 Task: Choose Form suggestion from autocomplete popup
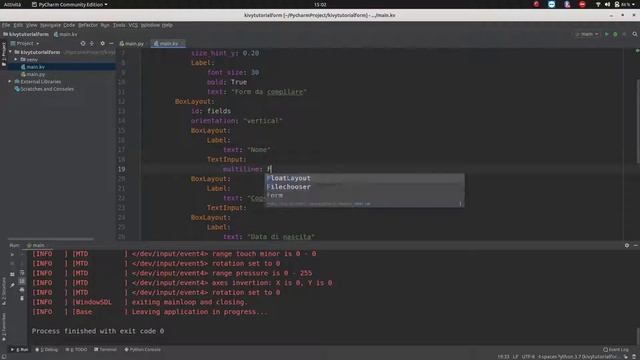[x=364, y=196]
